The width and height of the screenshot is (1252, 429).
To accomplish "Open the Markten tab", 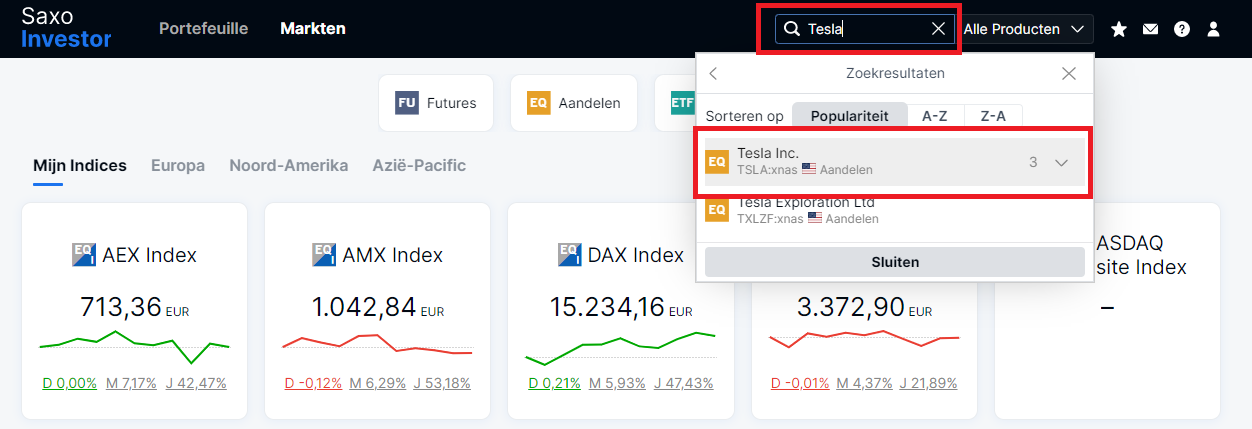I will (x=313, y=28).
